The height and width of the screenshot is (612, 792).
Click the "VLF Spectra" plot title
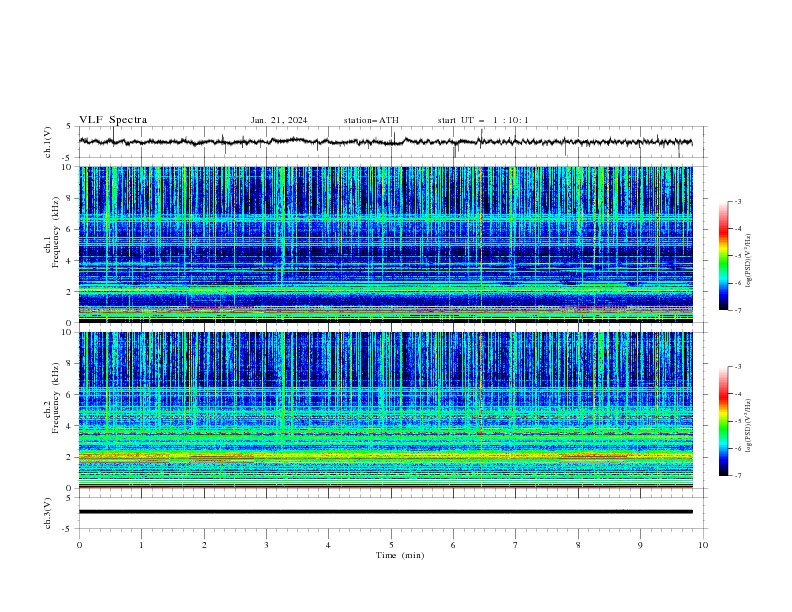[113, 120]
